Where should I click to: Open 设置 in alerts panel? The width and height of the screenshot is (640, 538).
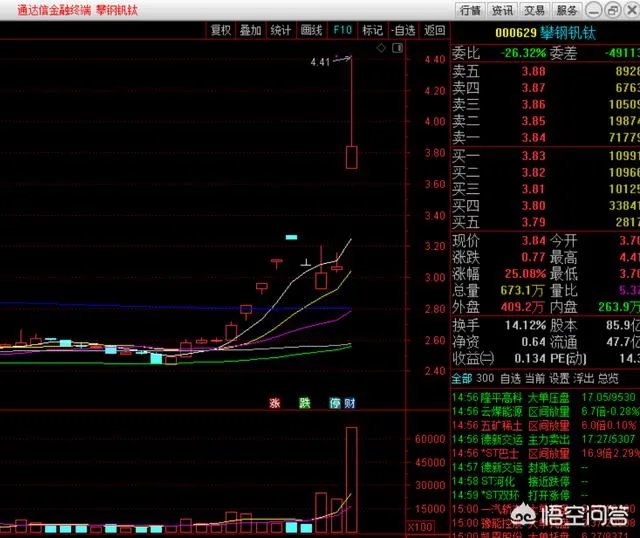click(559, 379)
